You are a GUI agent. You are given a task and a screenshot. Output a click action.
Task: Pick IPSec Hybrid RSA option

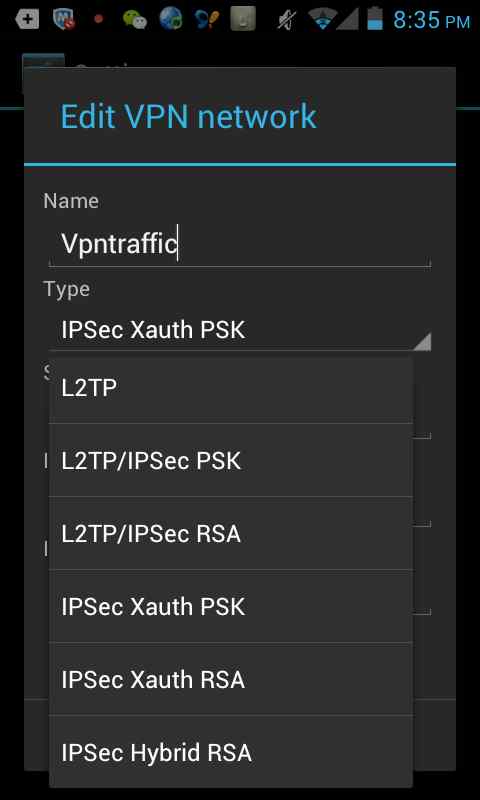(231, 752)
